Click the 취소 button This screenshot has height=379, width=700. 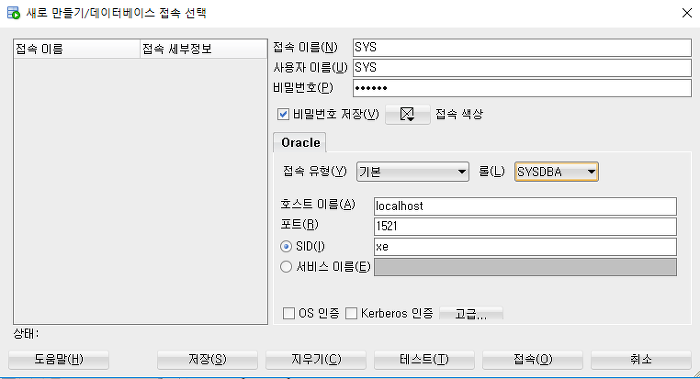tap(641, 359)
